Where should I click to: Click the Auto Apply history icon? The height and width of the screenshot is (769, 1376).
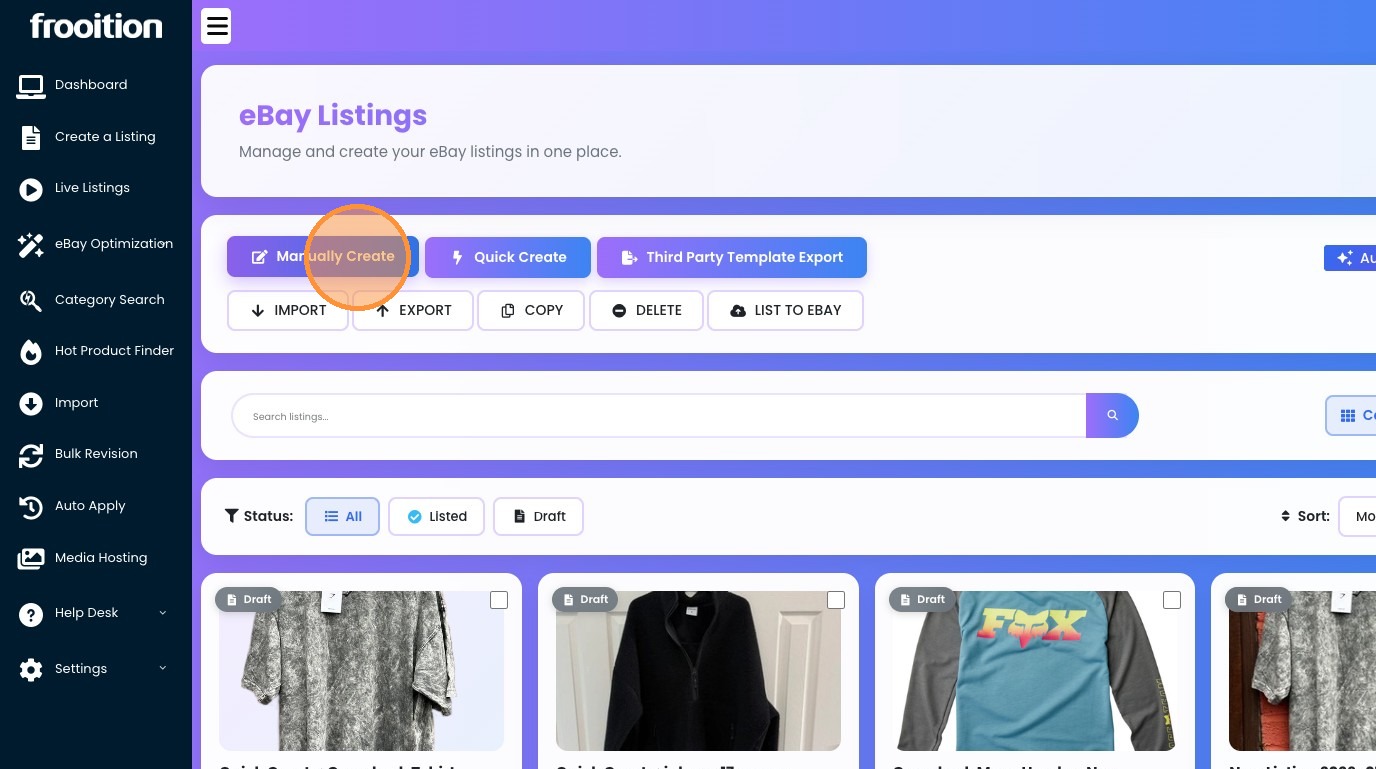point(31,507)
